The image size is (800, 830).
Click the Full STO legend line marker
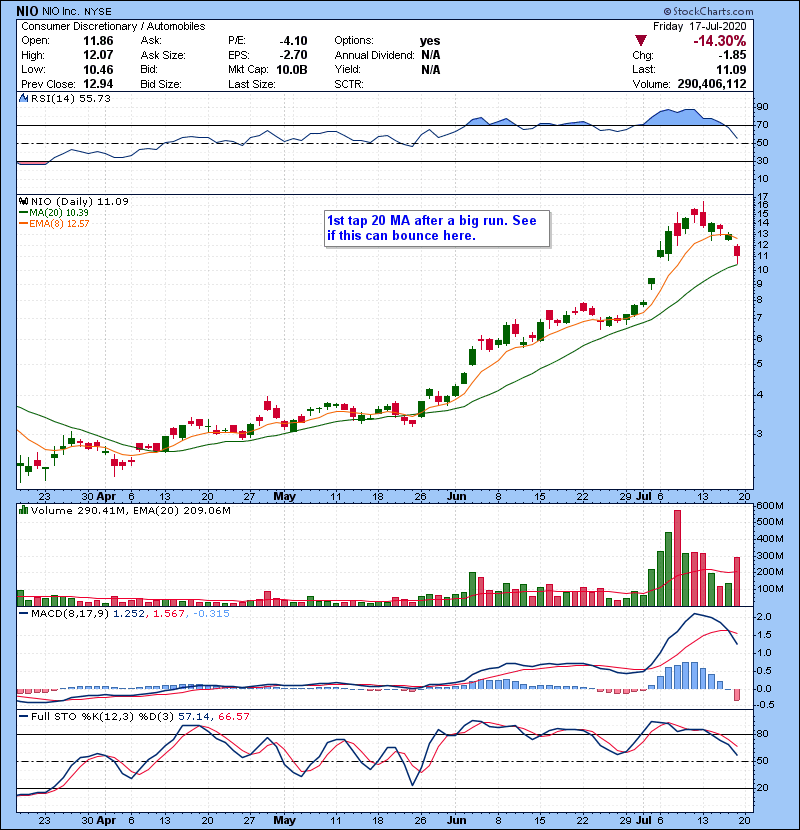click(23, 716)
